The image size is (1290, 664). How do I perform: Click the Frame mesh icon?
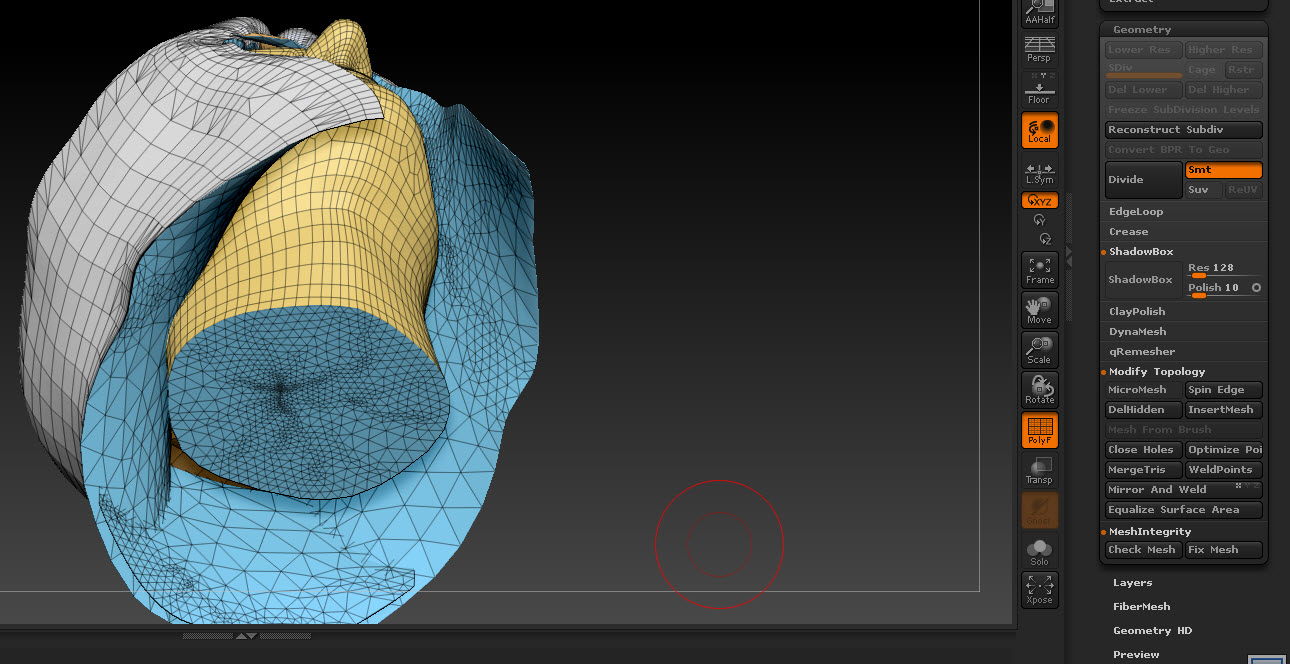[1040, 270]
